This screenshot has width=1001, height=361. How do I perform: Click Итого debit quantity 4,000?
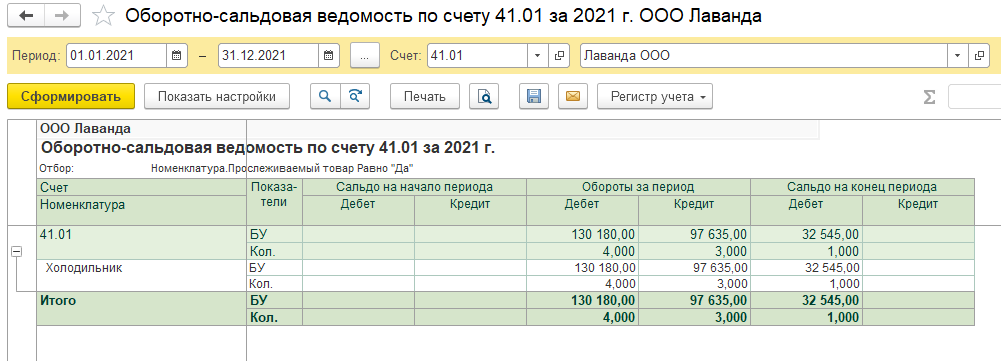click(582, 317)
